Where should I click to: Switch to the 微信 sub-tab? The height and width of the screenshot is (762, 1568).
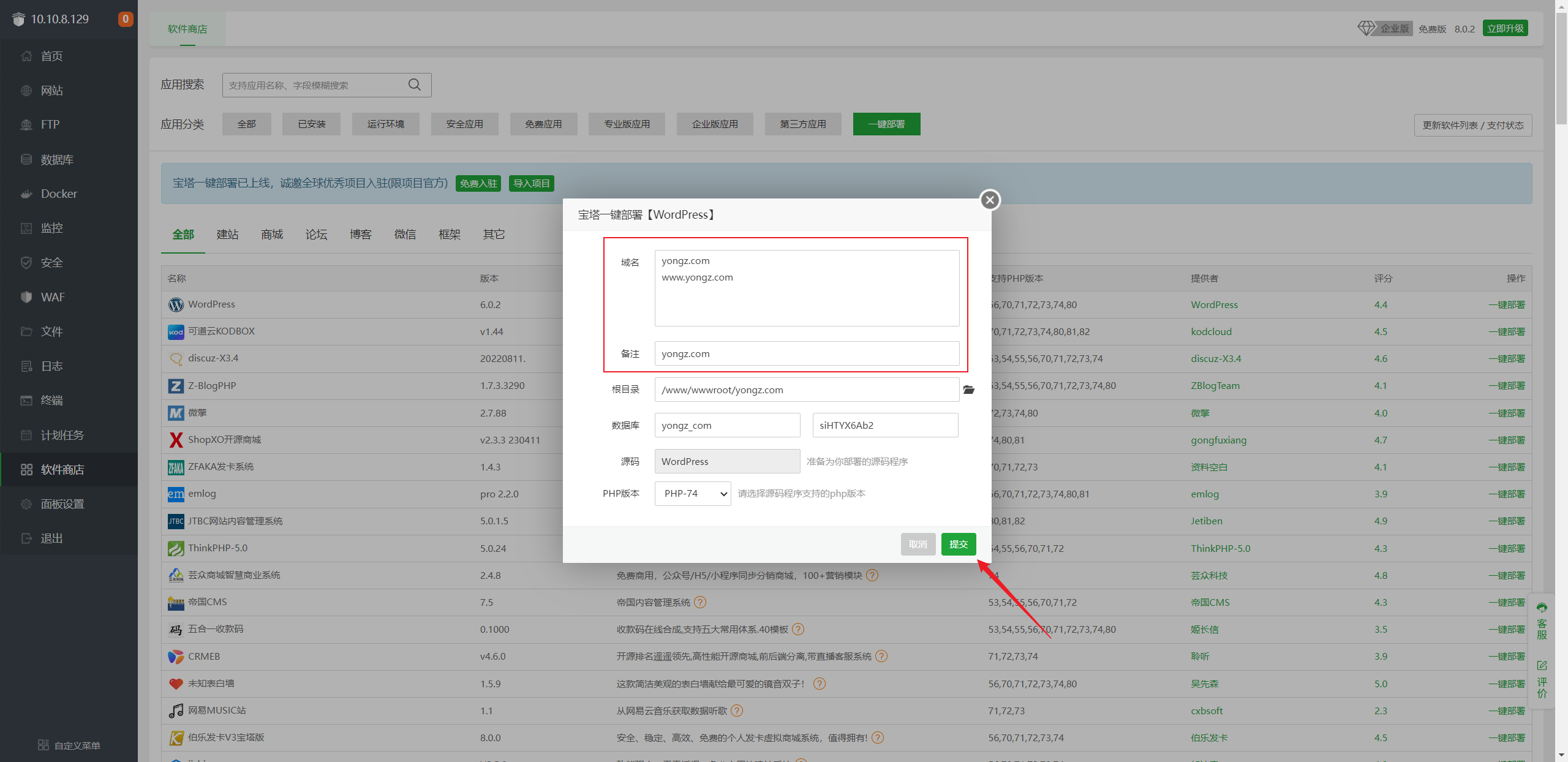[405, 235]
